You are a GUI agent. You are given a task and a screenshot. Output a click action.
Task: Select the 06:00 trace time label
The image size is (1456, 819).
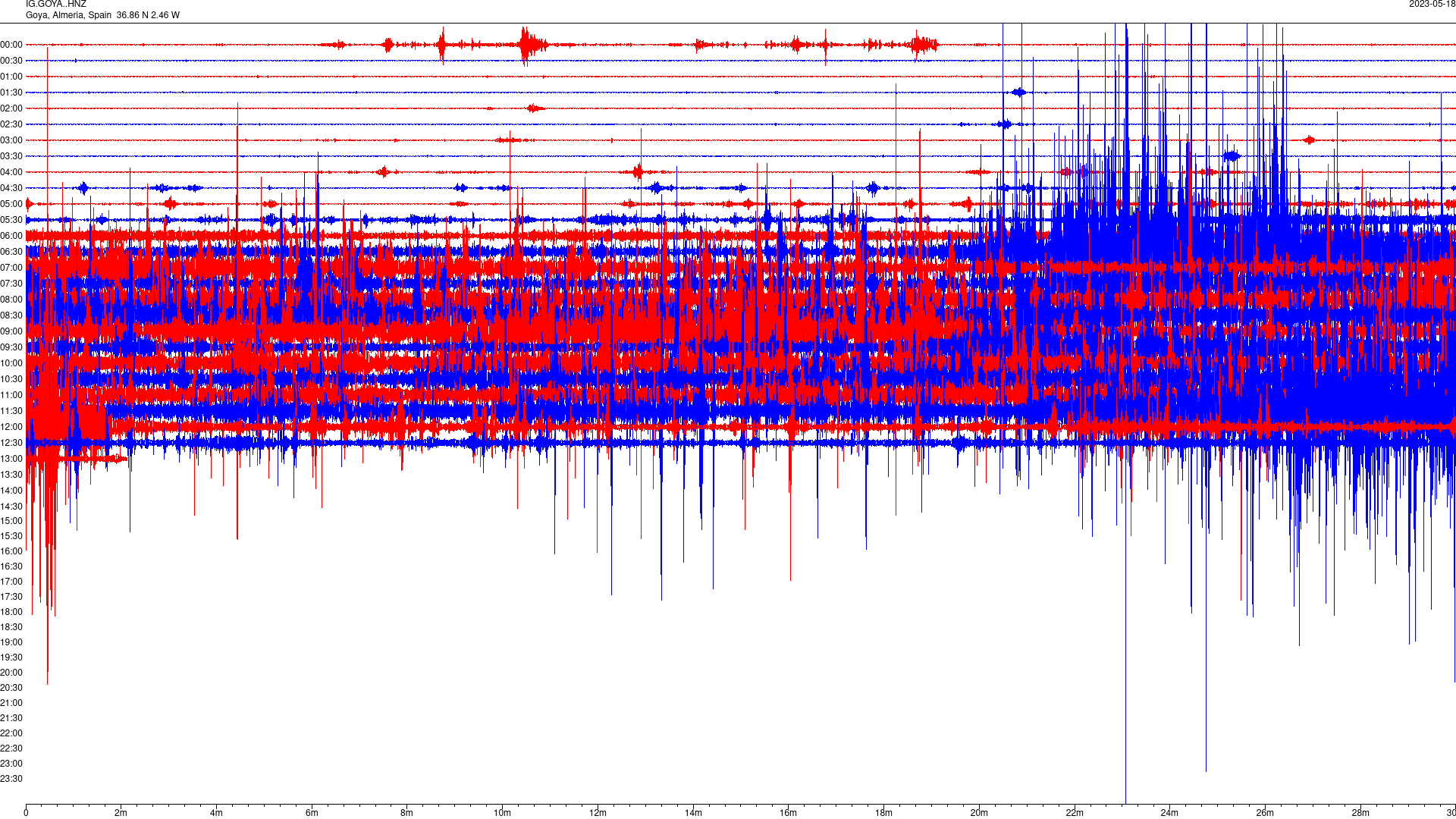[x=11, y=236]
